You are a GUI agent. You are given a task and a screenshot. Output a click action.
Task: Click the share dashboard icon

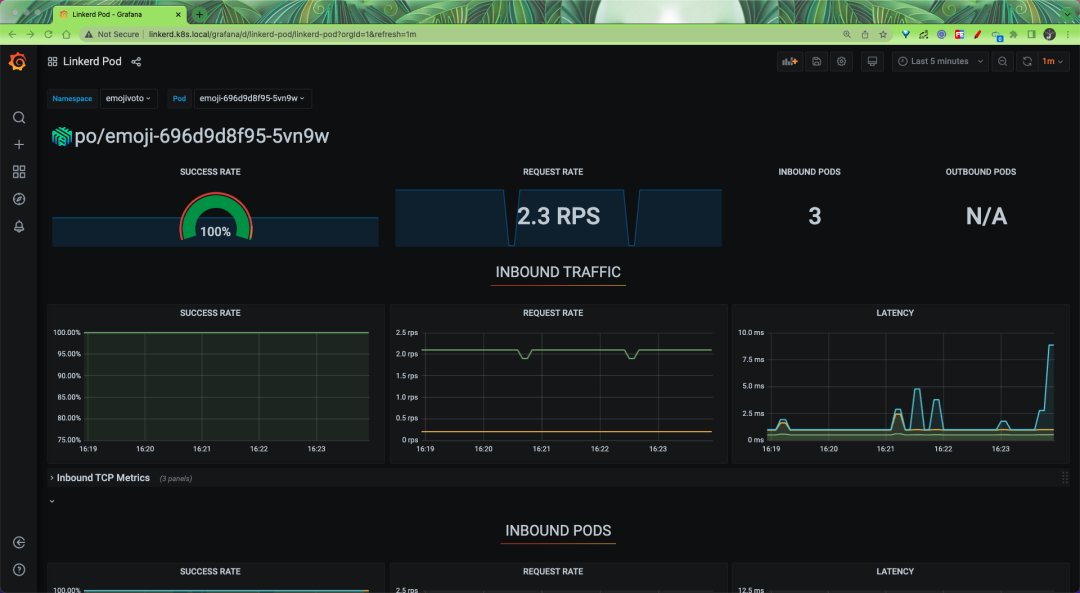click(x=136, y=62)
